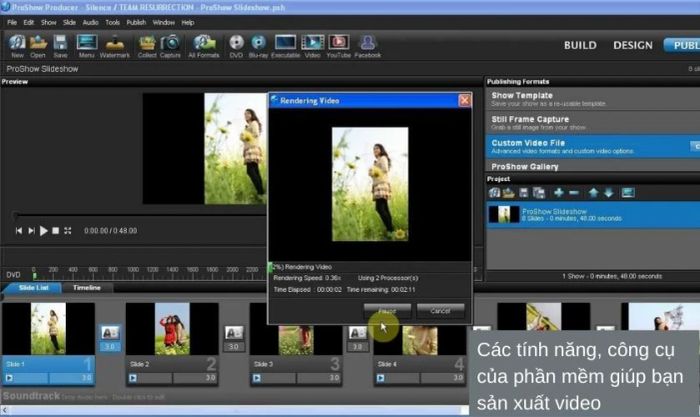Open the Help menu
This screenshot has height=417, width=700.
coord(188,22)
